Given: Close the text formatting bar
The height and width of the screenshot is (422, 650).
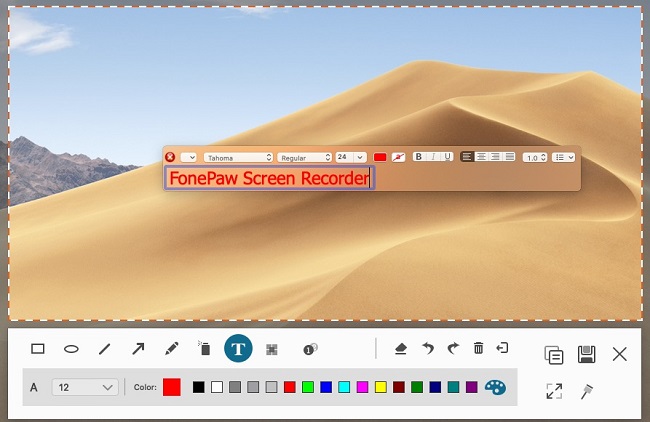Looking at the screenshot, I should pyautogui.click(x=170, y=157).
